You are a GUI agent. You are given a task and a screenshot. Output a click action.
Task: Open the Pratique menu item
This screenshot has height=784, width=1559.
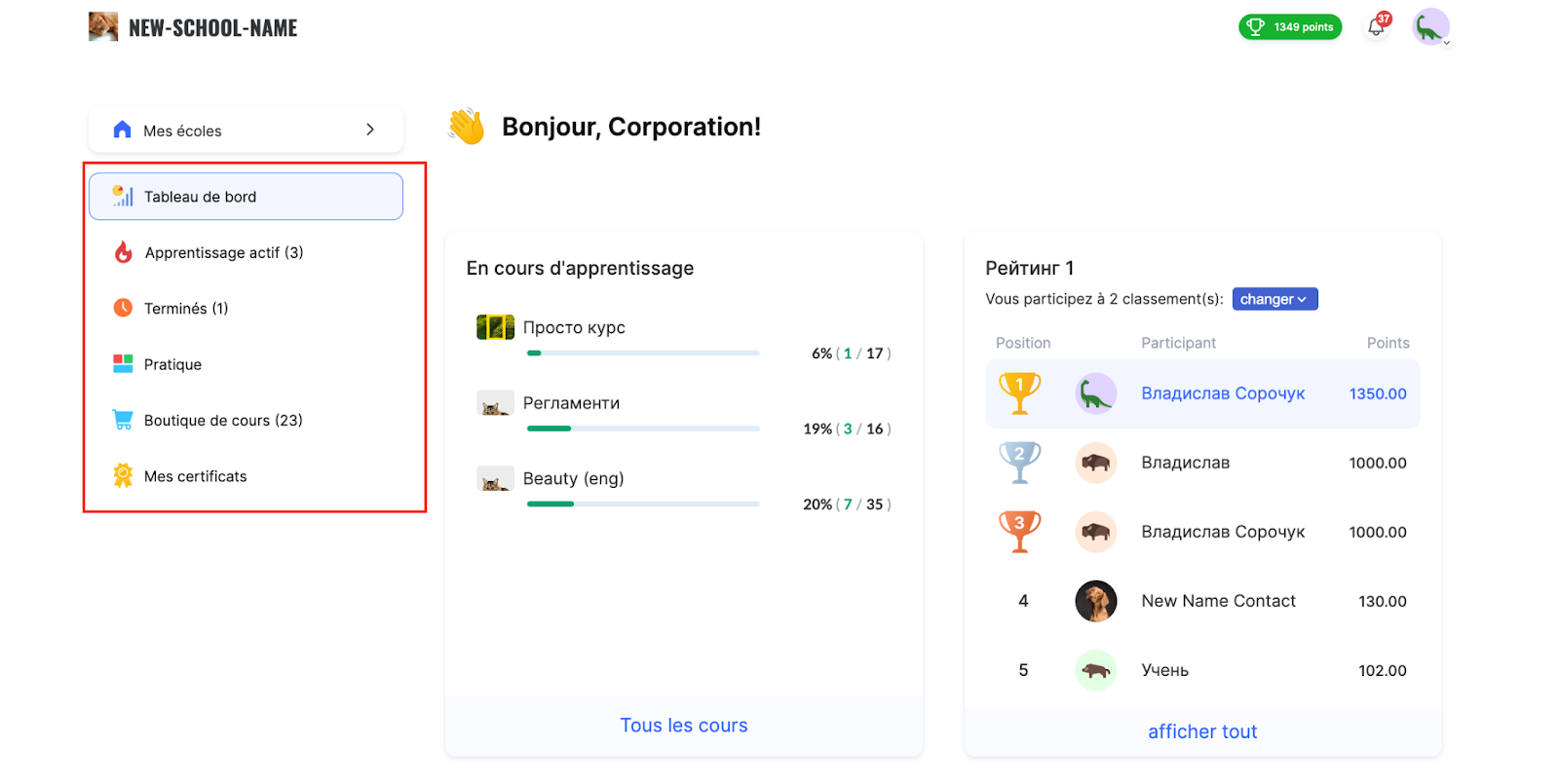coord(173,364)
